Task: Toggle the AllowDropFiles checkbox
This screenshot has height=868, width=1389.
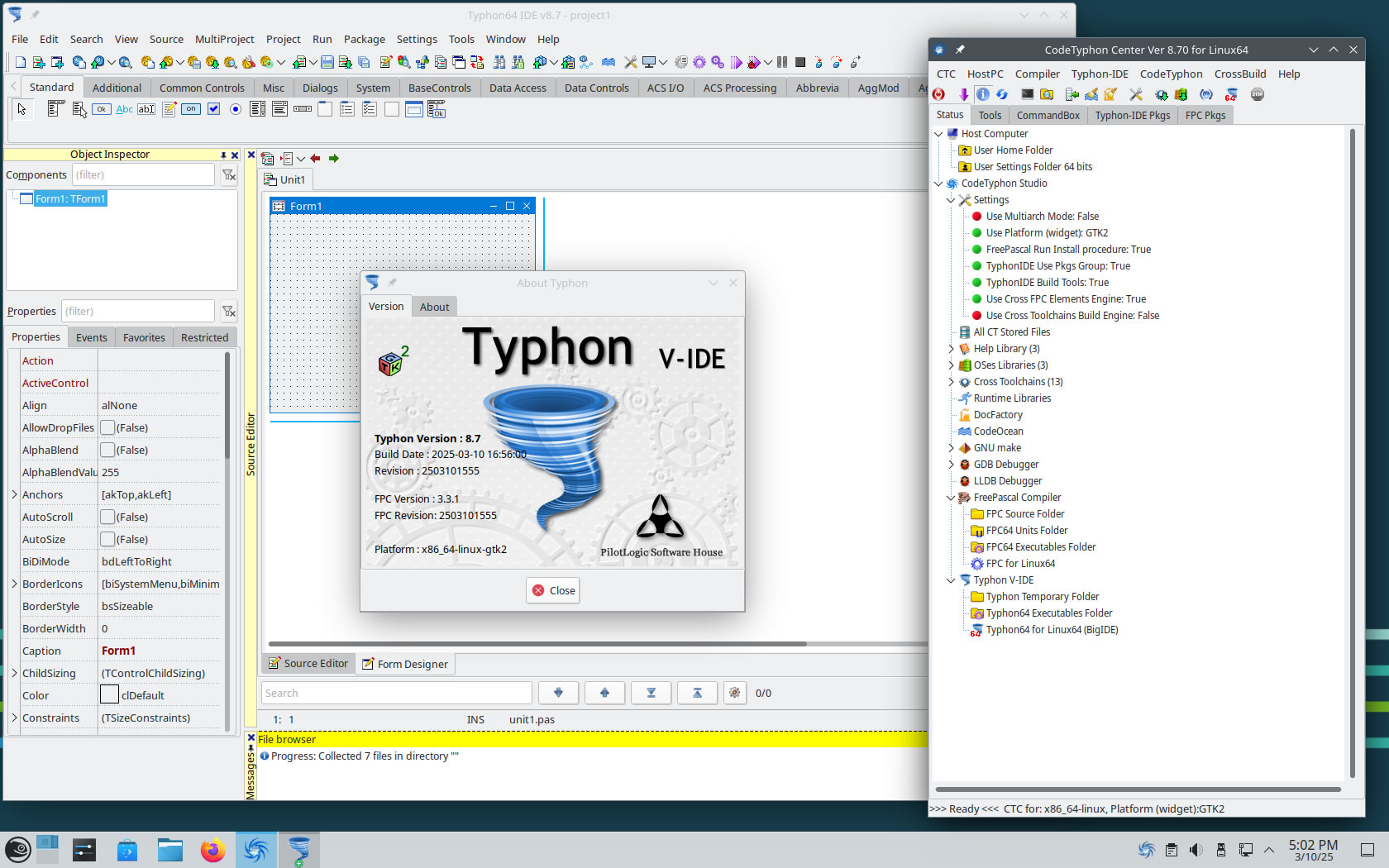Action: (x=107, y=427)
